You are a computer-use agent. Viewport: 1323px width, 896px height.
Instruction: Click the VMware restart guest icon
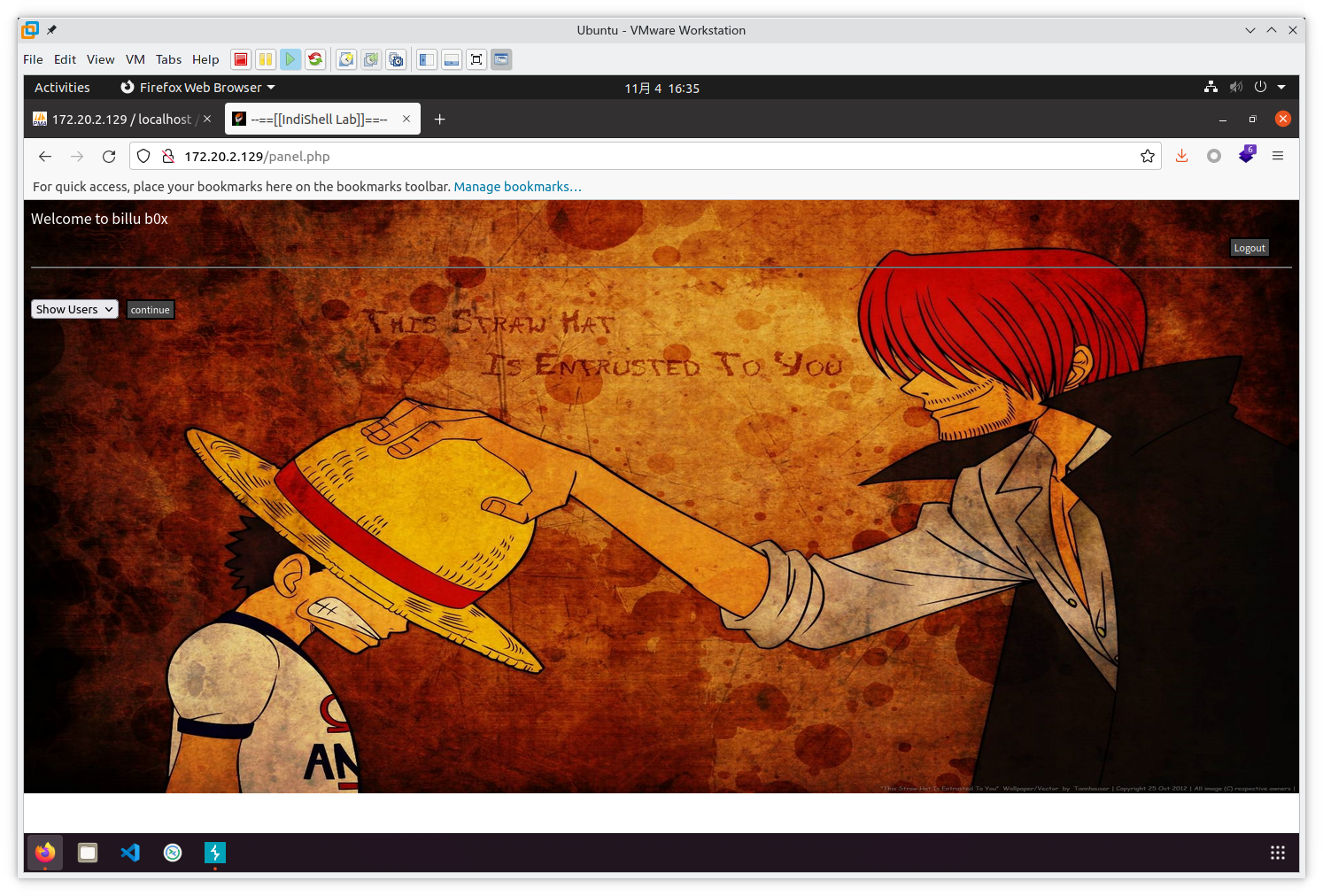tap(315, 59)
